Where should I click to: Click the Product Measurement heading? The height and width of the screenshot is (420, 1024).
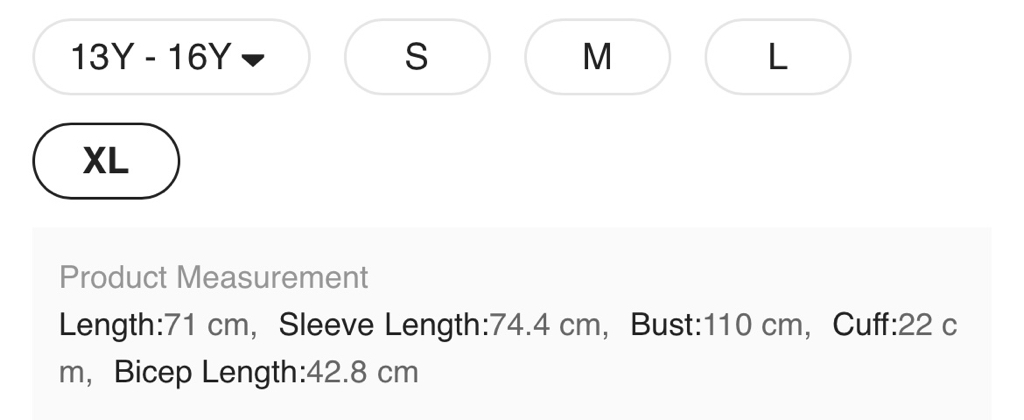[213, 277]
